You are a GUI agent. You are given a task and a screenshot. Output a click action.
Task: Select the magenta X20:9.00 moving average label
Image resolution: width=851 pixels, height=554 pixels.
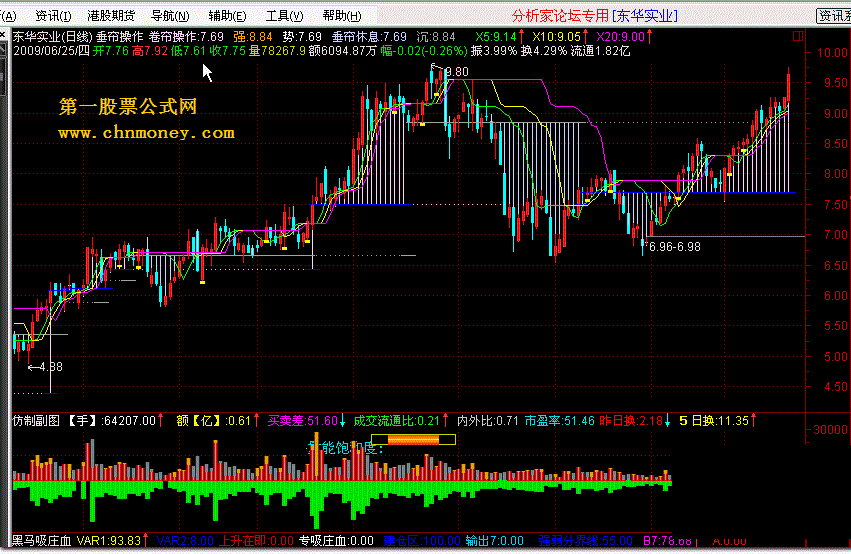620,37
